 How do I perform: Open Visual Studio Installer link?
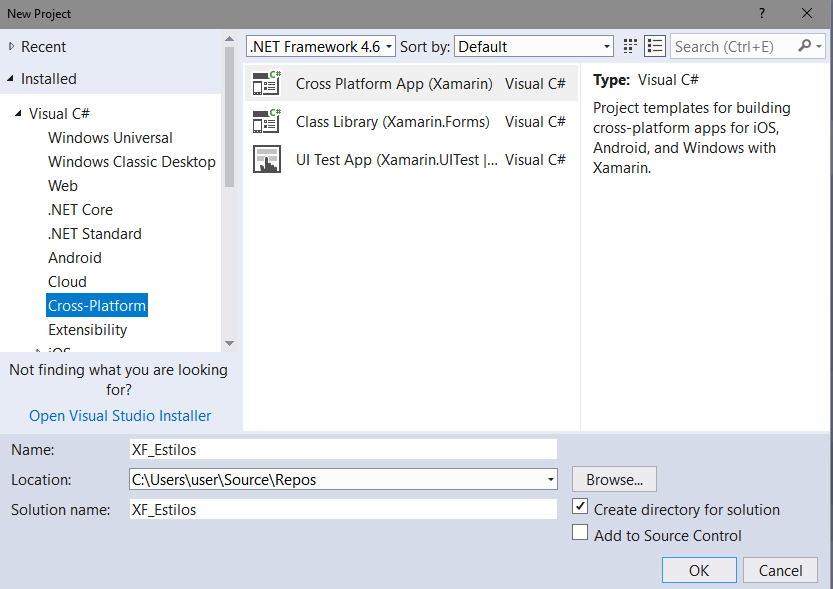120,415
